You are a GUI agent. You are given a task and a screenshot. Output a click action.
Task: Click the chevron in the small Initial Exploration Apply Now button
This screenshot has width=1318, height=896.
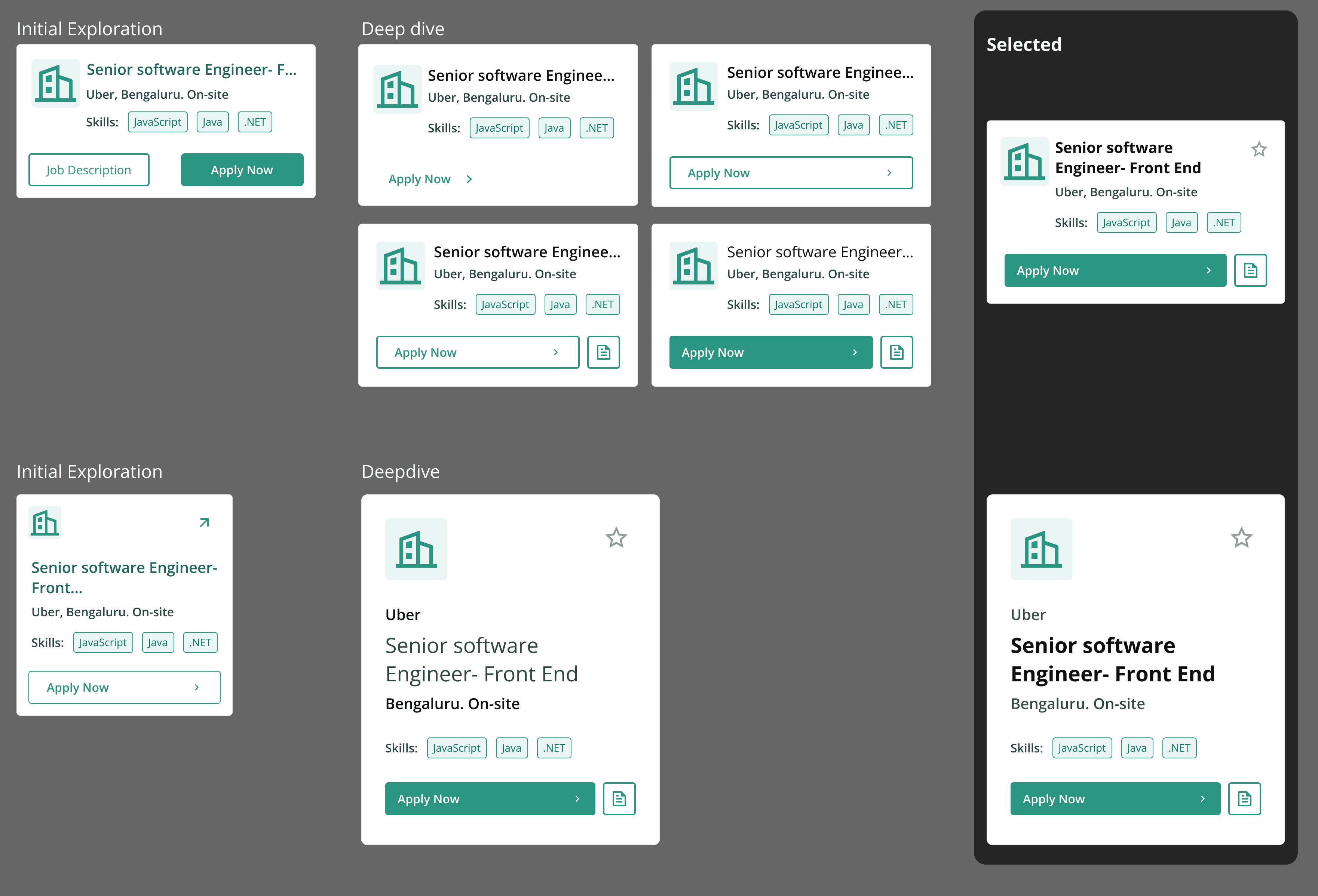[x=197, y=687]
